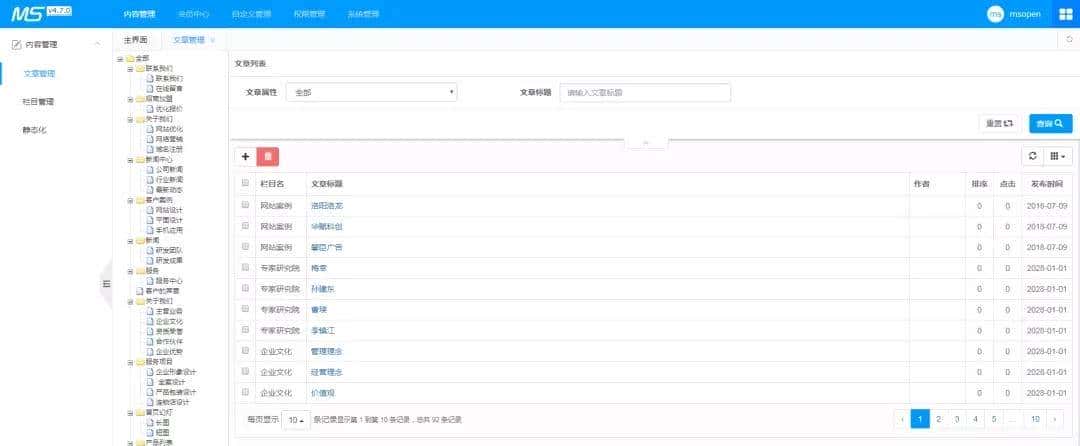
Task: Check the box for the 价值观 row
Action: [x=245, y=392]
